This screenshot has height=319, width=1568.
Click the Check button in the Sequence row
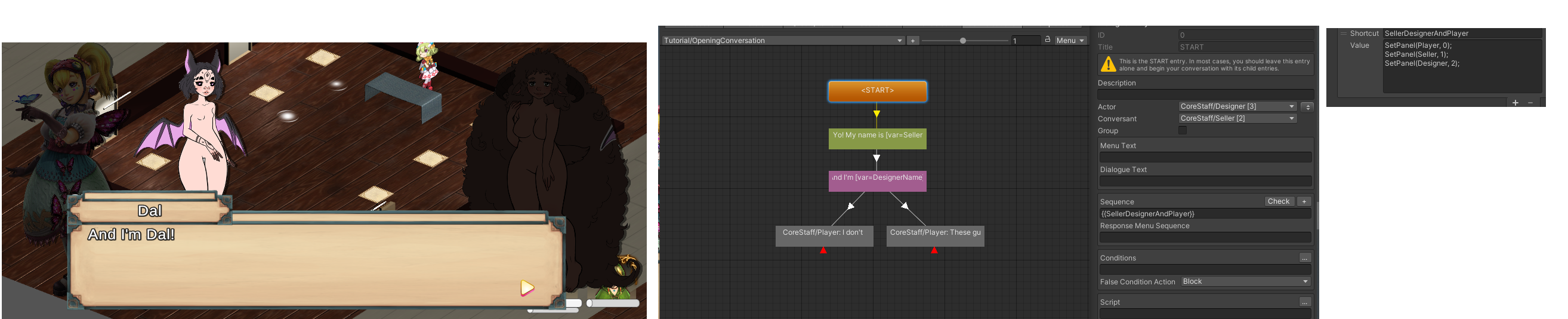[1278, 201]
